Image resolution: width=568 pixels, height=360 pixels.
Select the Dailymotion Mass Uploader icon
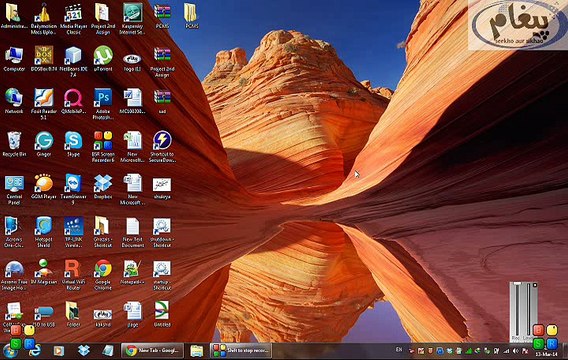point(44,18)
